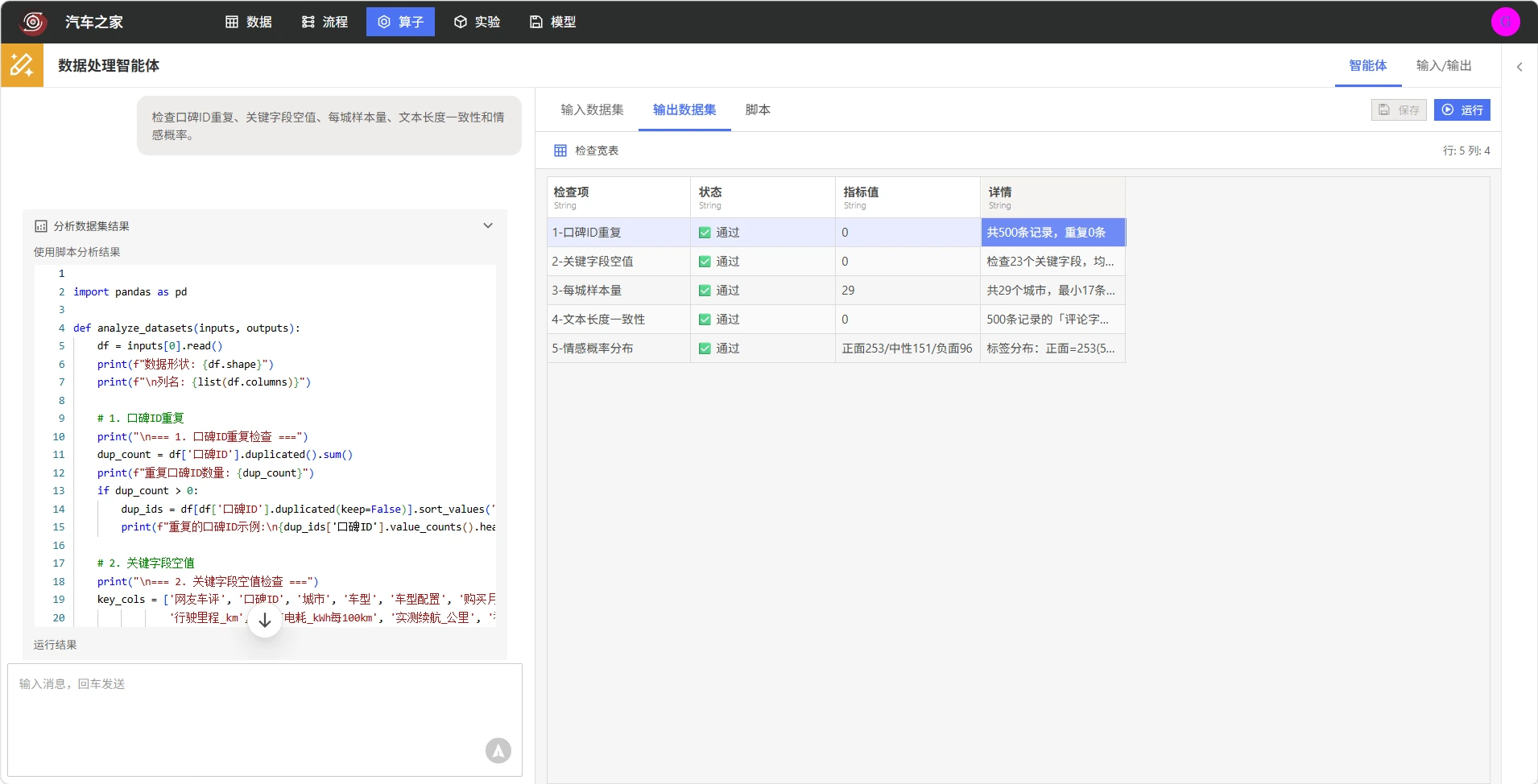The width and height of the screenshot is (1538, 784).
Task: Click the user prompt message bubble
Action: point(329,126)
